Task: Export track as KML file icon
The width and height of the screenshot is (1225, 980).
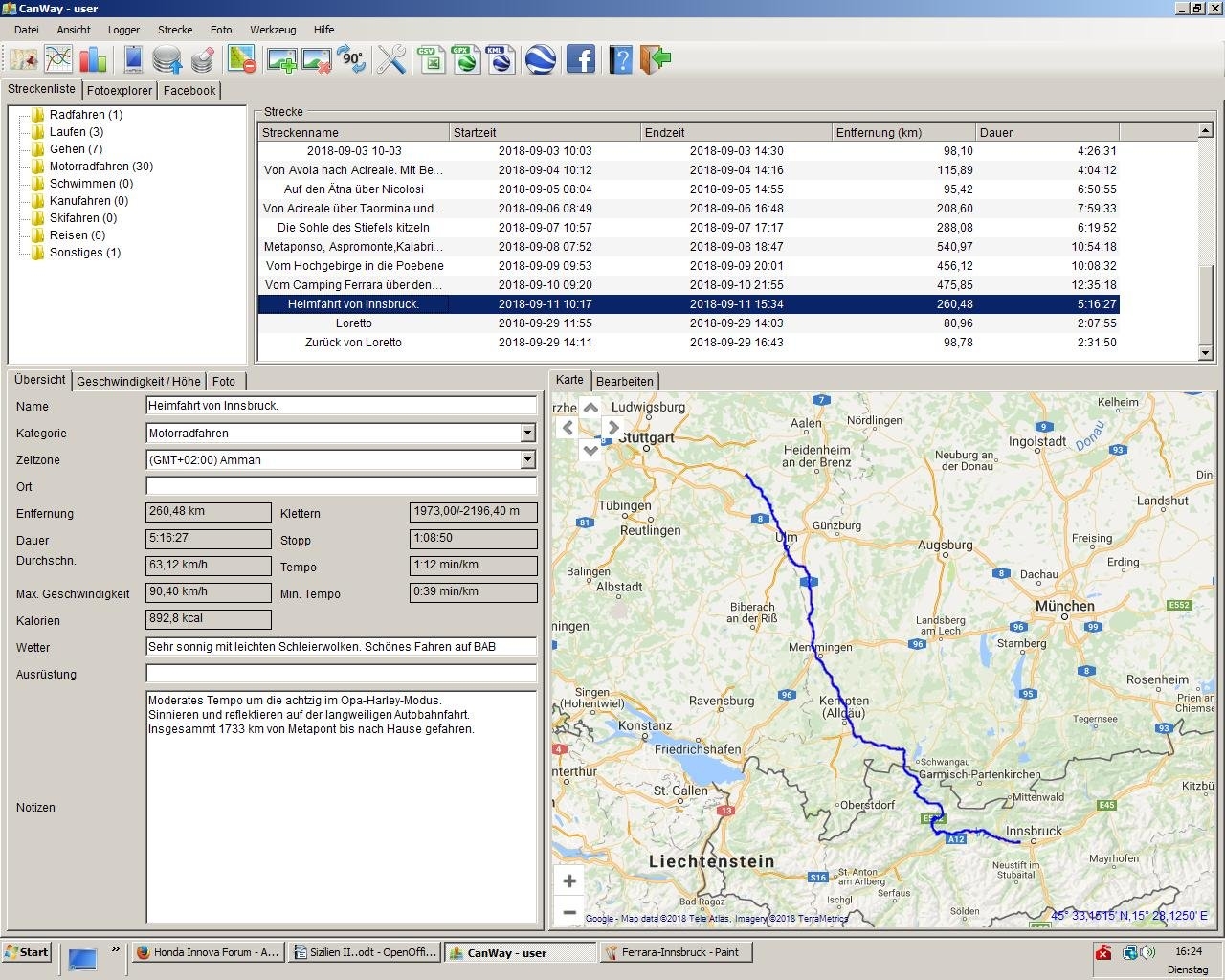Action: pyautogui.click(x=500, y=59)
